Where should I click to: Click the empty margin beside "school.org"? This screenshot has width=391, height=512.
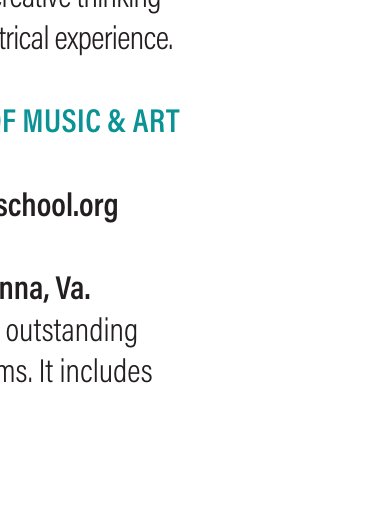point(253,206)
